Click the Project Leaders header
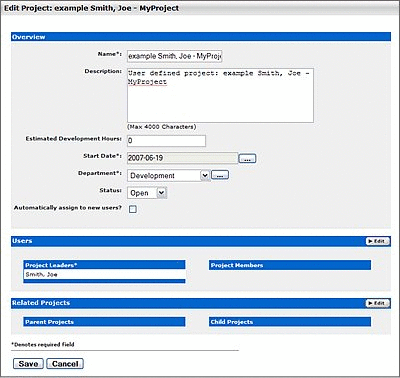Screen dimensions: 400x378 click(104, 265)
